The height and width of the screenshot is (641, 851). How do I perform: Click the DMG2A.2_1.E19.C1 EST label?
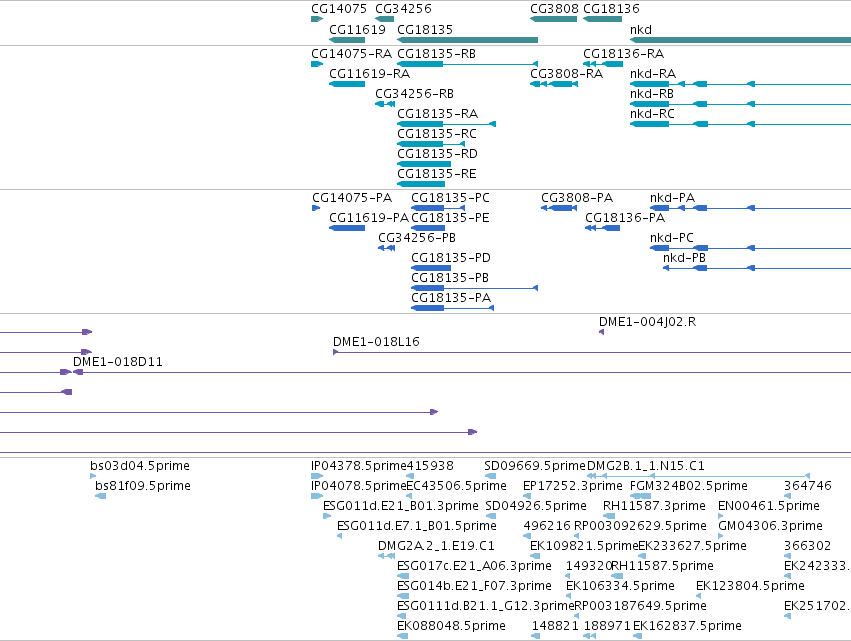[x=436, y=547]
